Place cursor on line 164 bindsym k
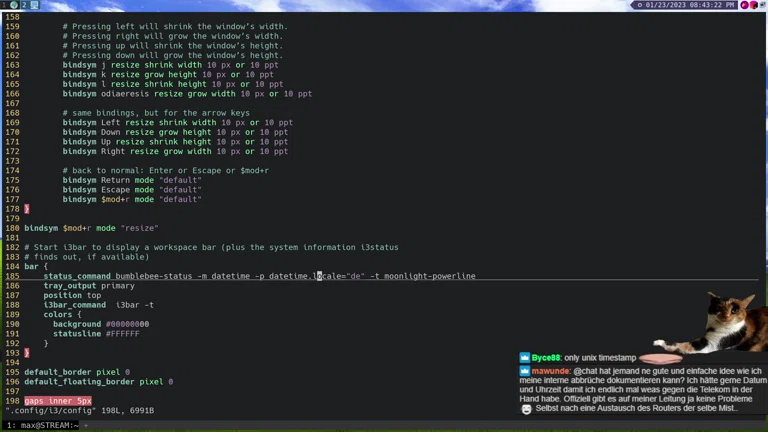This screenshot has width=768, height=432. pyautogui.click(x=168, y=74)
